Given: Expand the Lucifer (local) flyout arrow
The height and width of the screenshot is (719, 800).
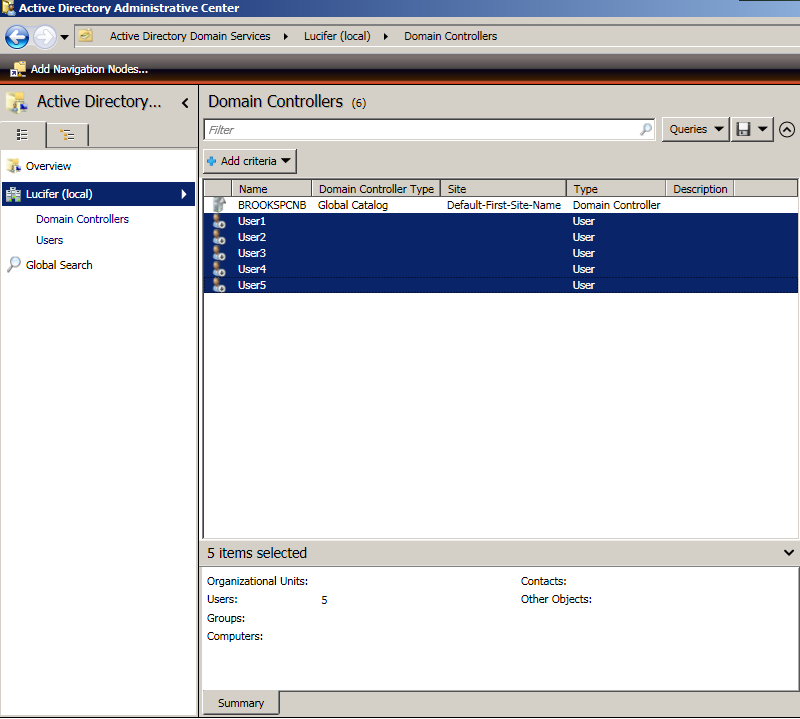Looking at the screenshot, I should [184, 194].
